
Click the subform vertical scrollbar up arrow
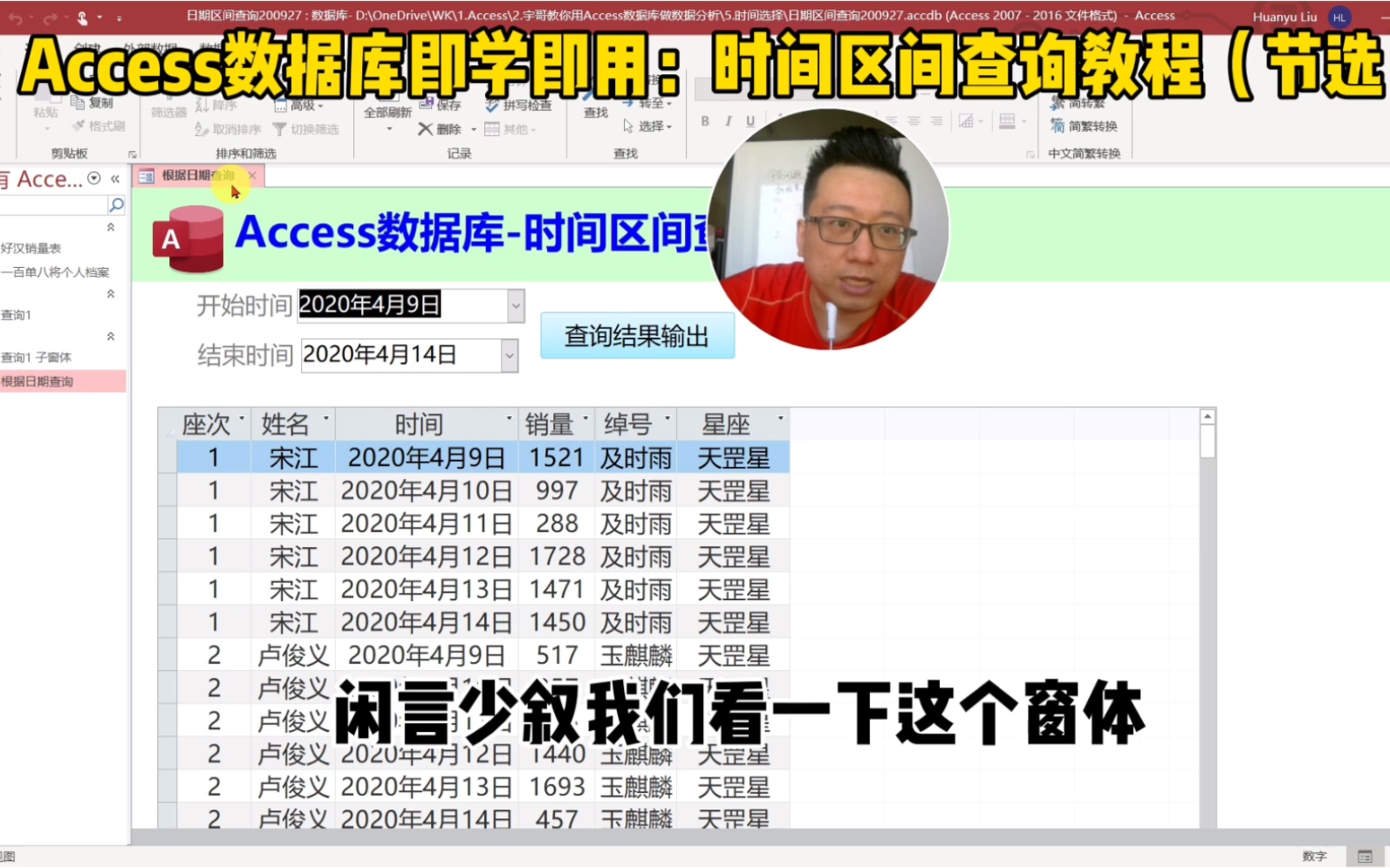pyautogui.click(x=1208, y=417)
